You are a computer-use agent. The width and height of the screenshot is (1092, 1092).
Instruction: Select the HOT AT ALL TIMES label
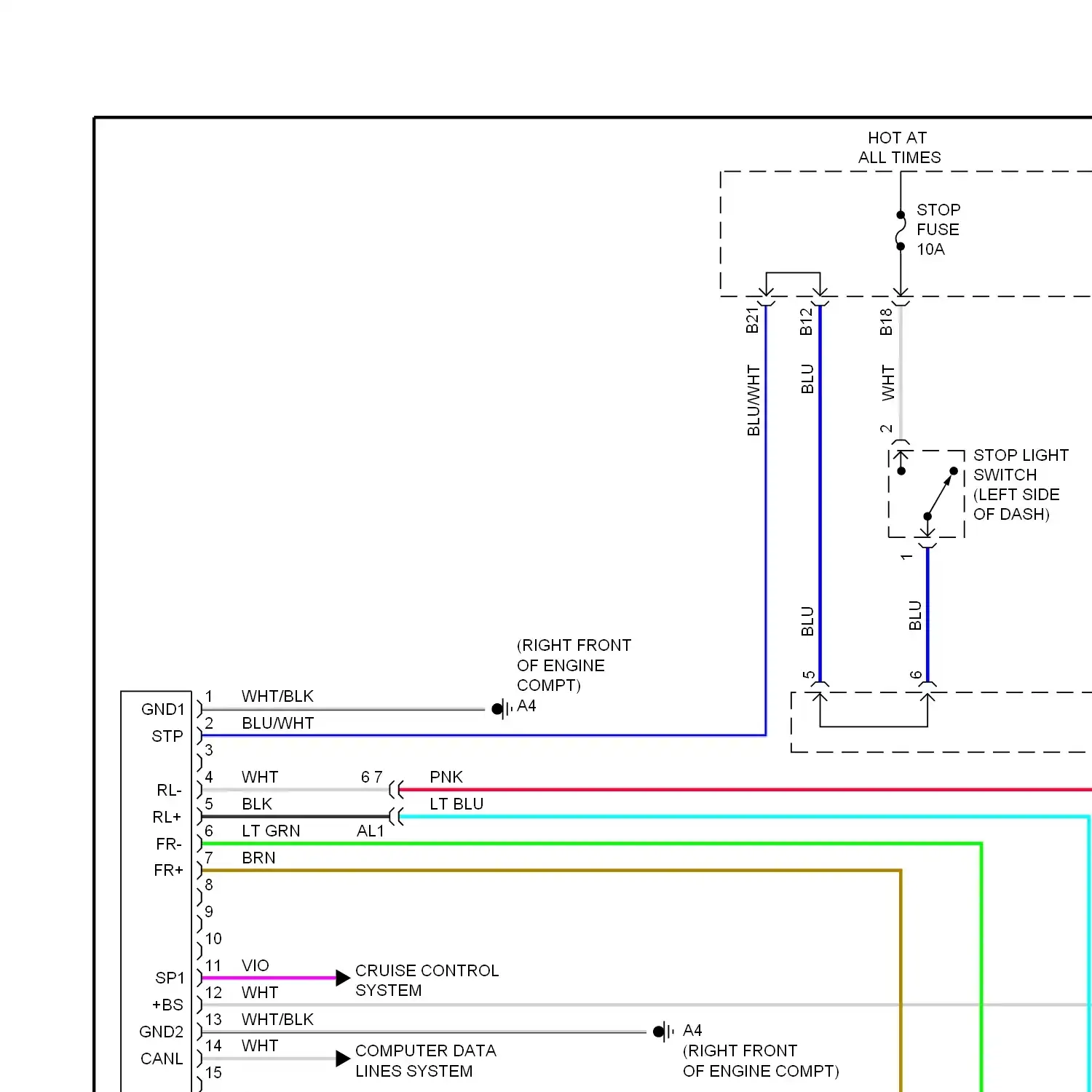898,148
